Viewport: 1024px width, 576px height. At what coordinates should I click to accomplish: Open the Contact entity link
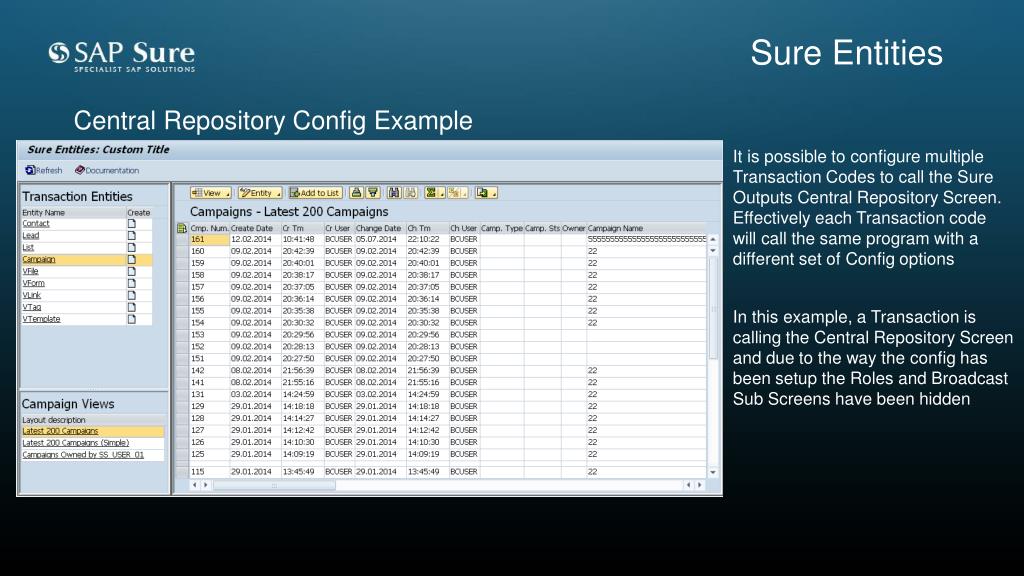click(x=36, y=223)
